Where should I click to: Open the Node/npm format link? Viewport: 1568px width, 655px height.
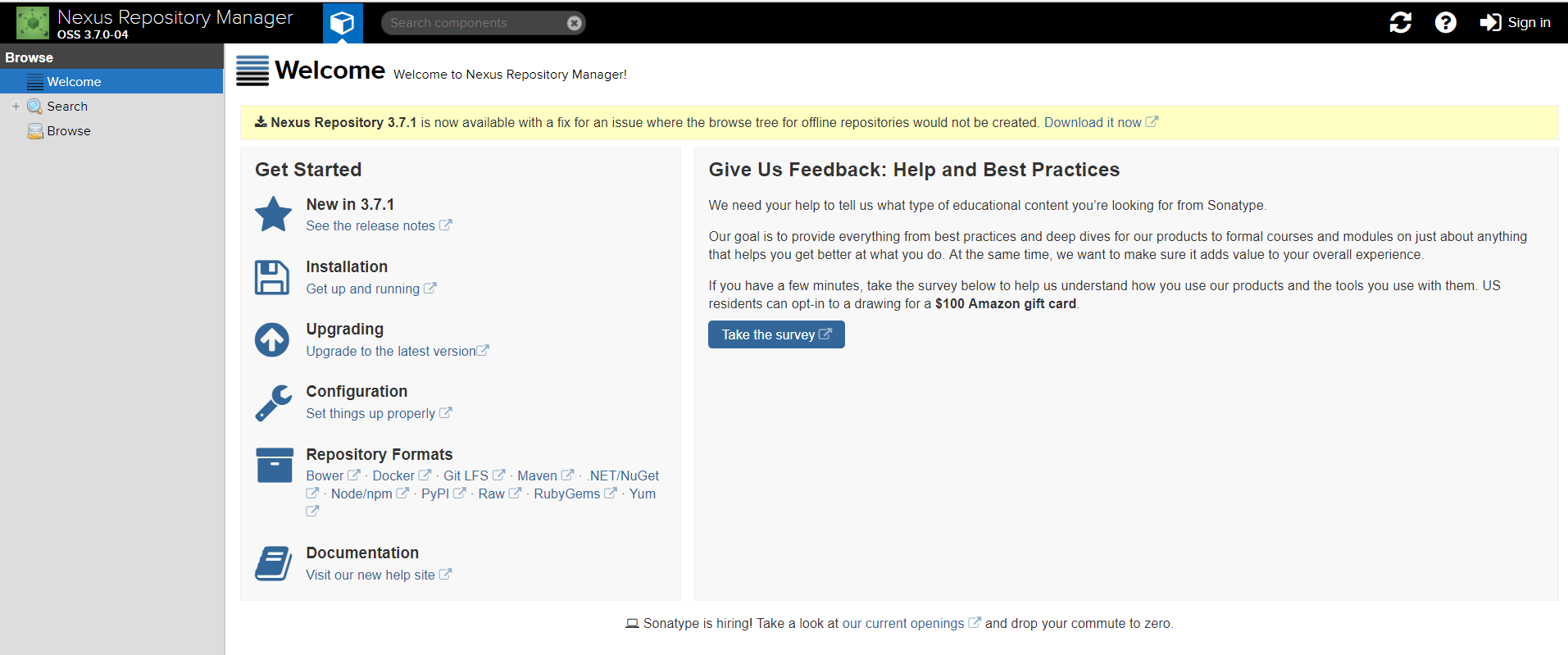tap(361, 494)
